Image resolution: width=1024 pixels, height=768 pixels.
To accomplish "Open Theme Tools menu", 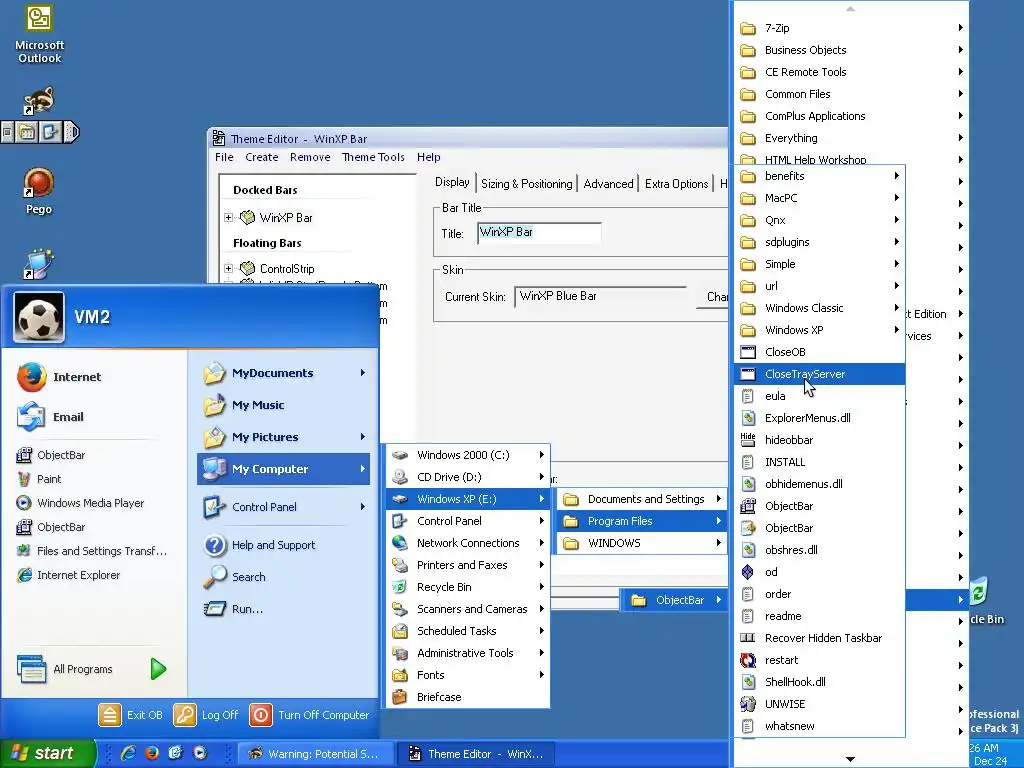I will [x=373, y=157].
